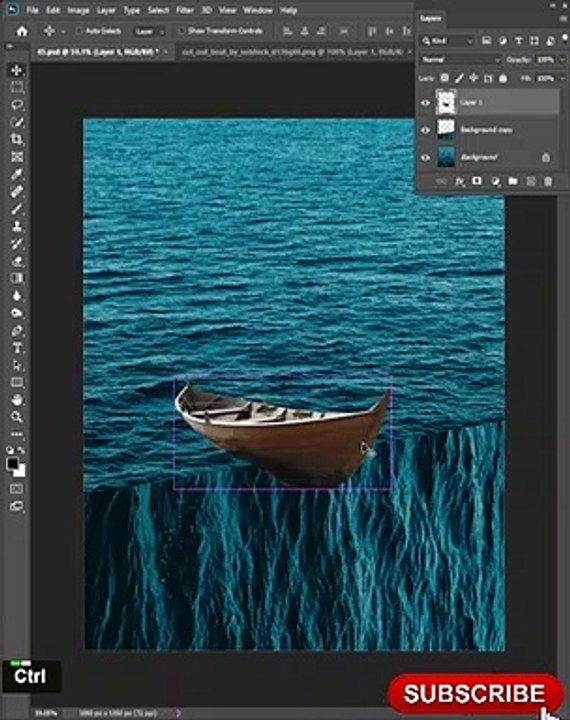Select the Crop tool
Screen dimensions: 570x720
17,140
